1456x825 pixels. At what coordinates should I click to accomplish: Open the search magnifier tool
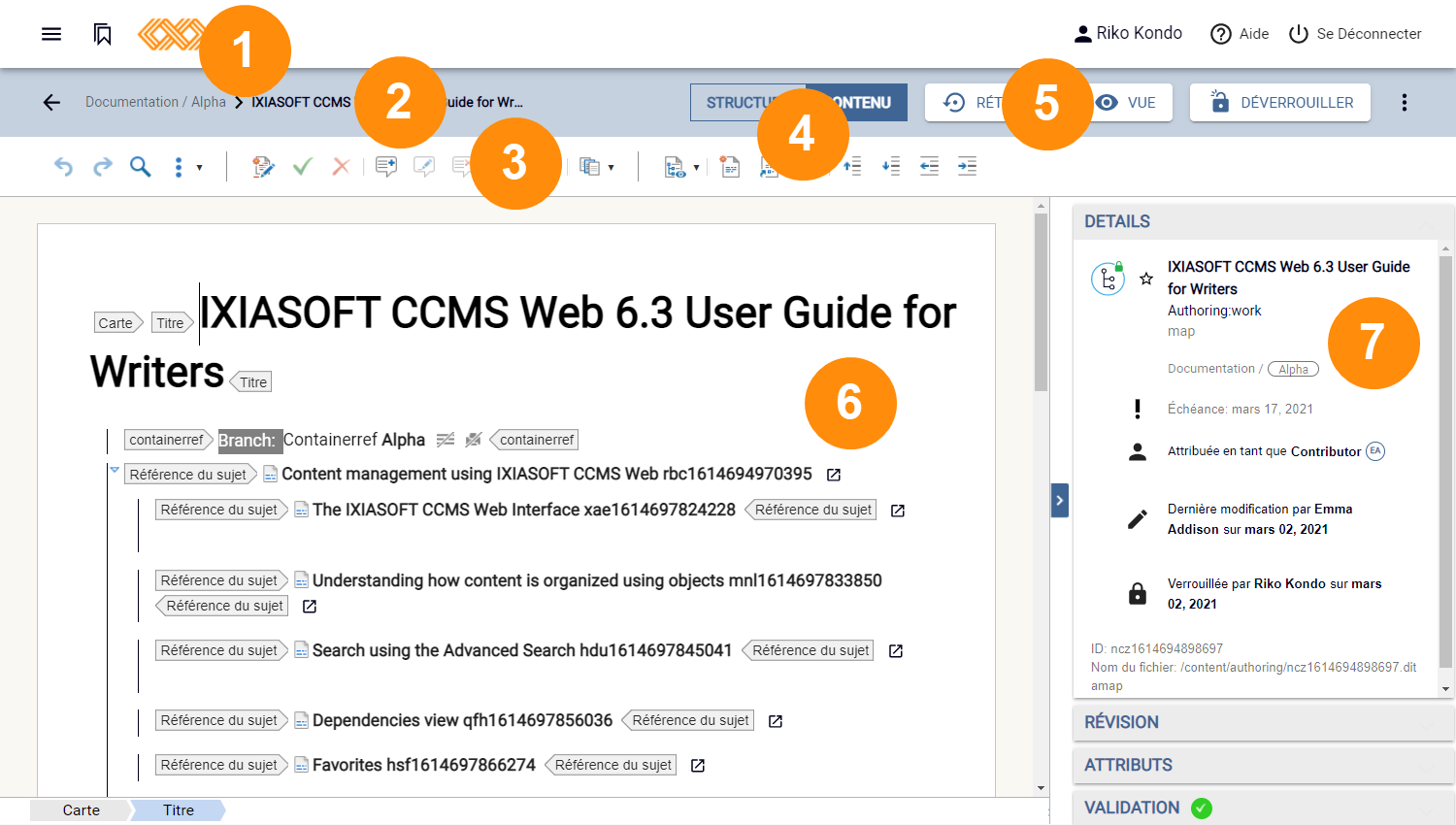click(141, 167)
